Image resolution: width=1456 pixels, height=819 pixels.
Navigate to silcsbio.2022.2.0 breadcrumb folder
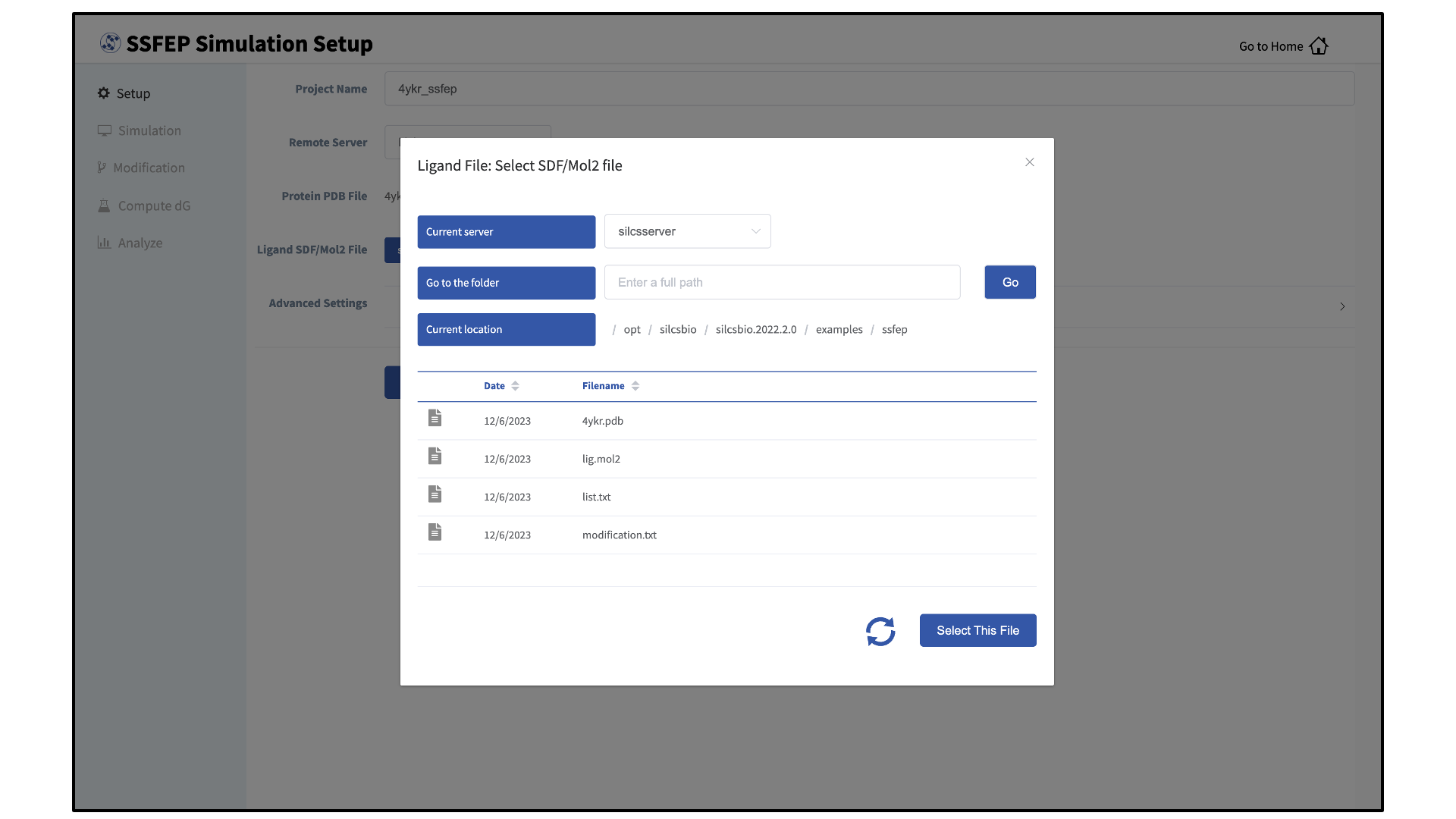tap(756, 329)
